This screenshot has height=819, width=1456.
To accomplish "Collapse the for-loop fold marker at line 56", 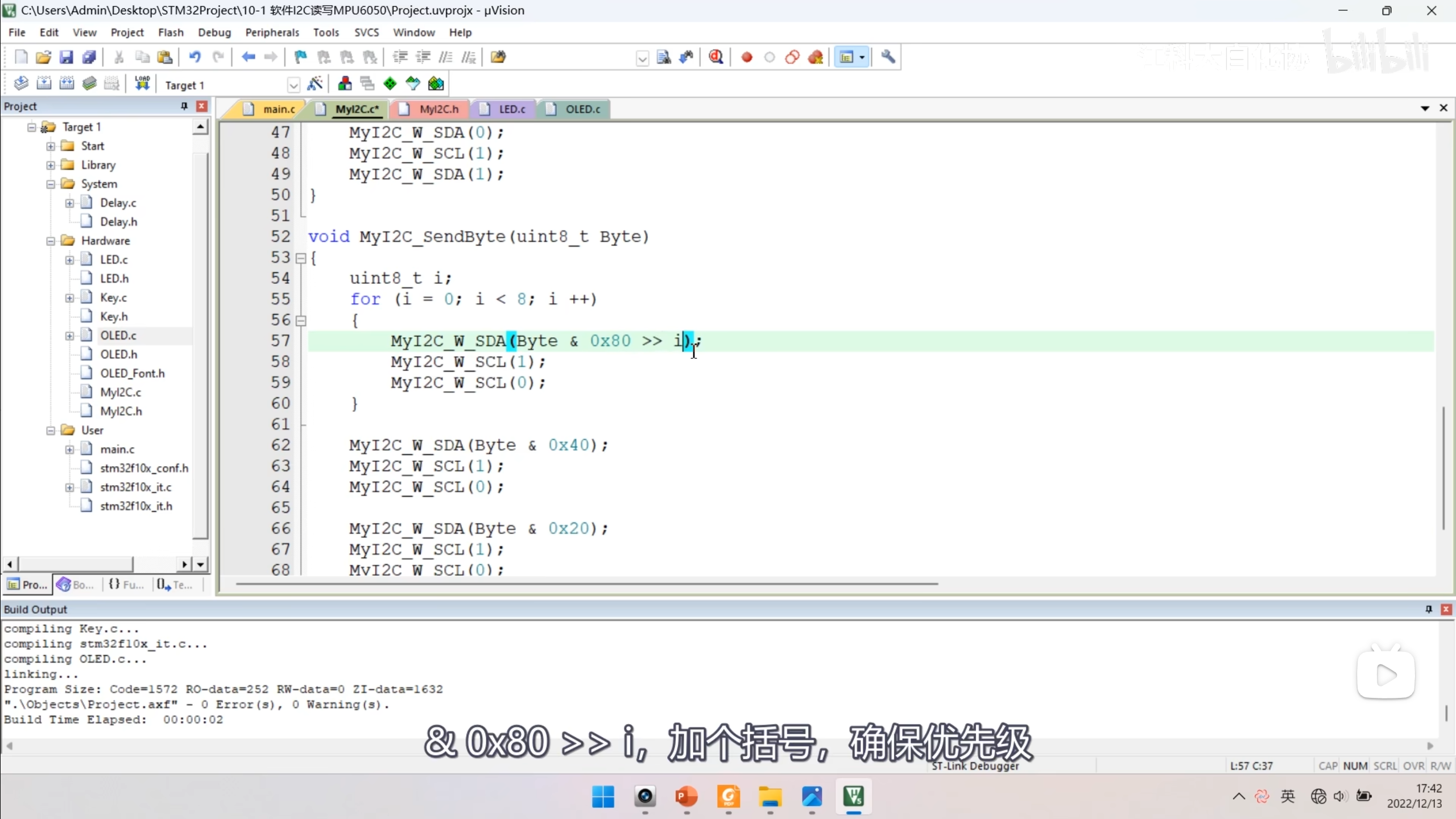I will (x=301, y=321).
